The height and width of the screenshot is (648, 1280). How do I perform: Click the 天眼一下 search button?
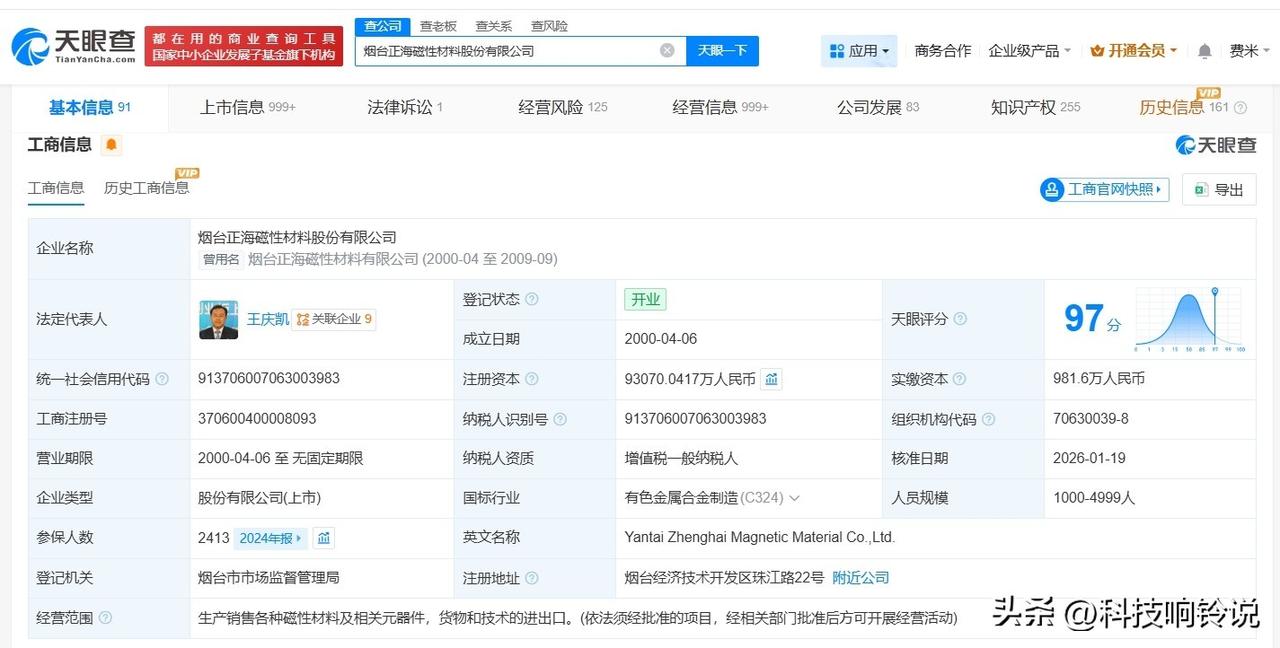722,50
